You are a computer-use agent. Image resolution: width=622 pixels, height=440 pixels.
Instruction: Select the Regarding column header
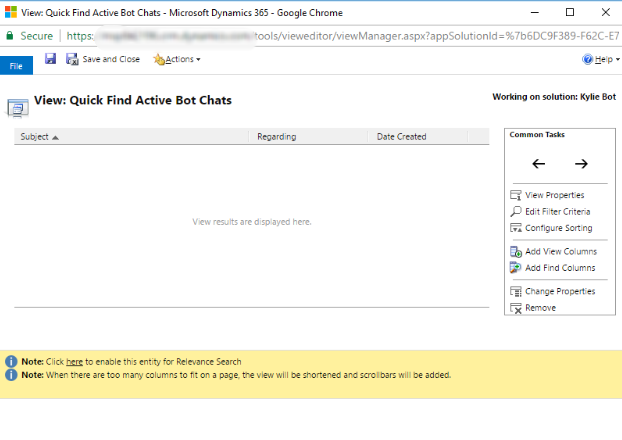tap(308, 136)
